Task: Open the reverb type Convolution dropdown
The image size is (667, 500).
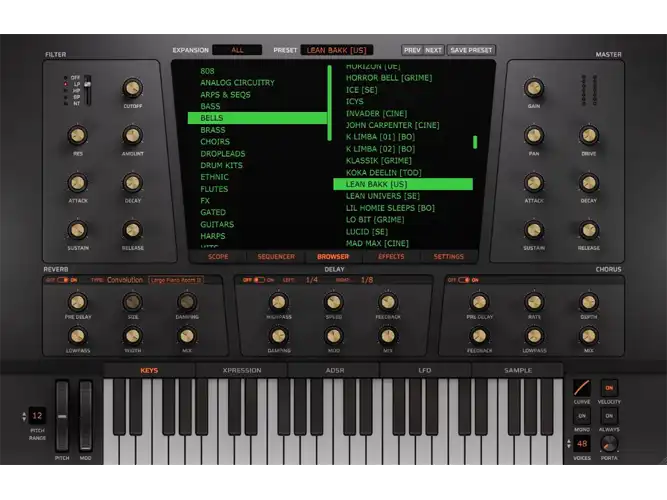Action: 125,280
